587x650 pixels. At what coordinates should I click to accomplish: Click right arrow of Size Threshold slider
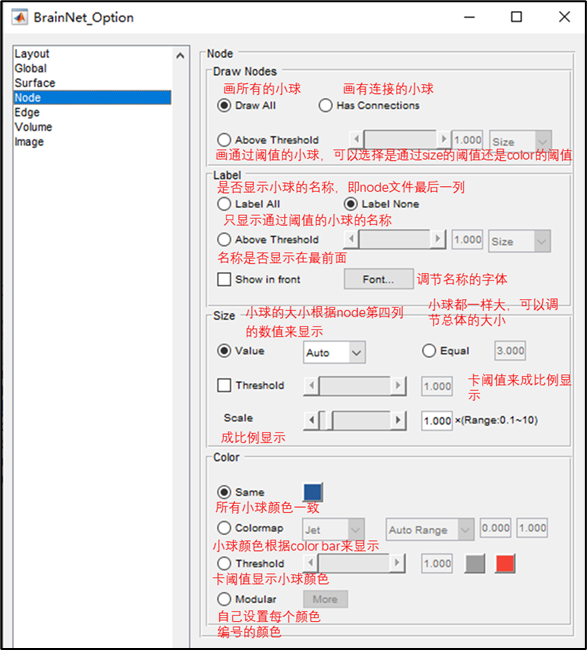398,386
